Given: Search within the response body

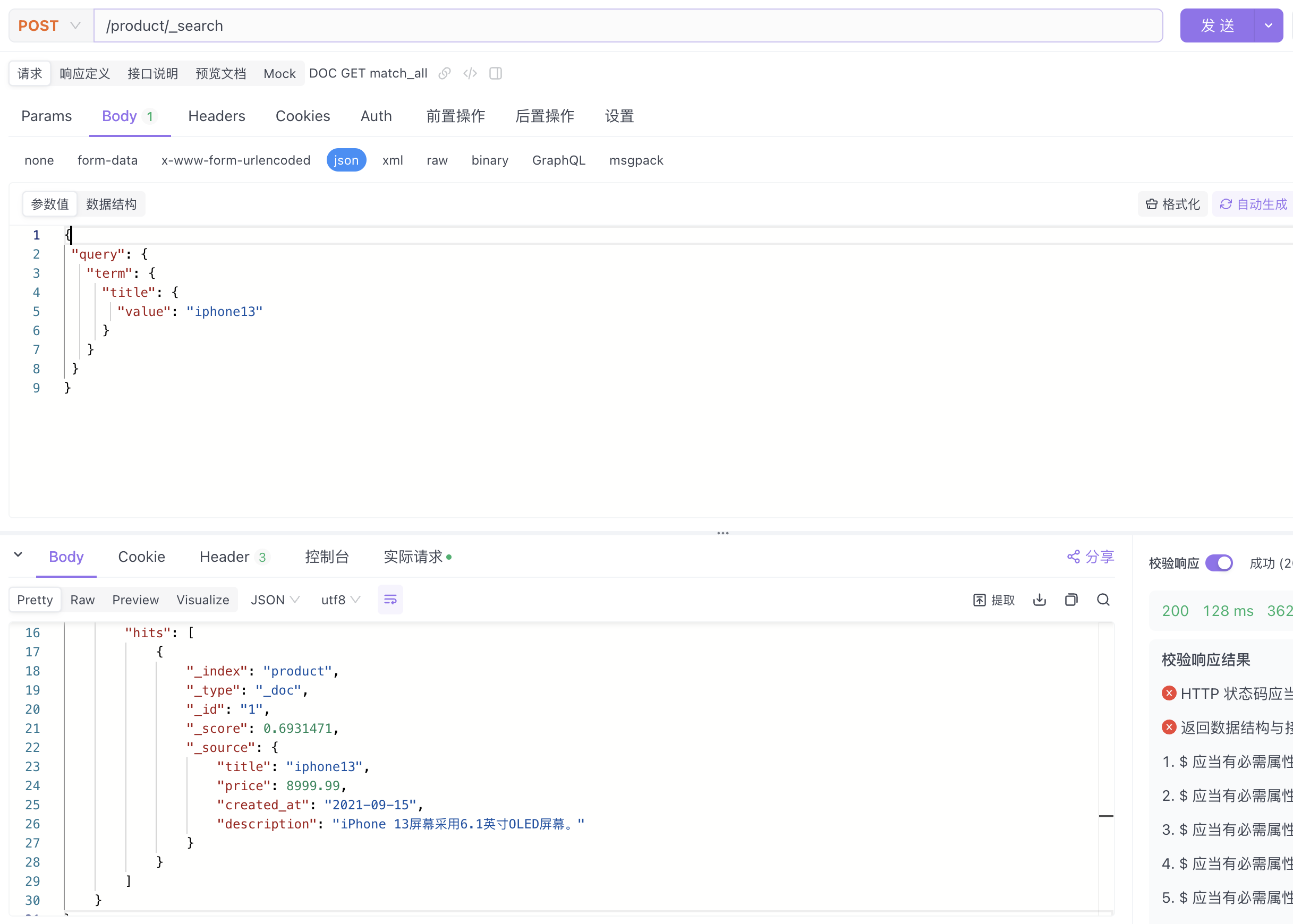Looking at the screenshot, I should 1103,600.
